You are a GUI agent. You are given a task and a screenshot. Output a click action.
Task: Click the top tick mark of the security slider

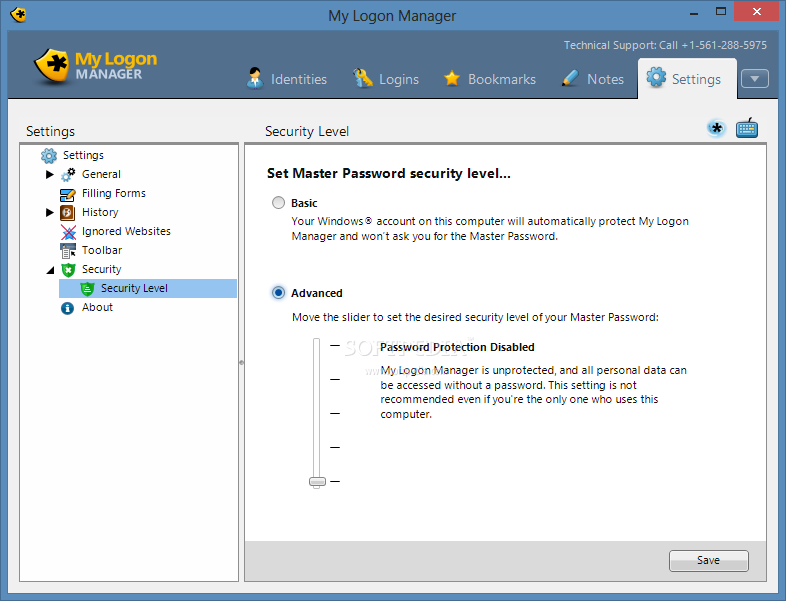(x=335, y=345)
